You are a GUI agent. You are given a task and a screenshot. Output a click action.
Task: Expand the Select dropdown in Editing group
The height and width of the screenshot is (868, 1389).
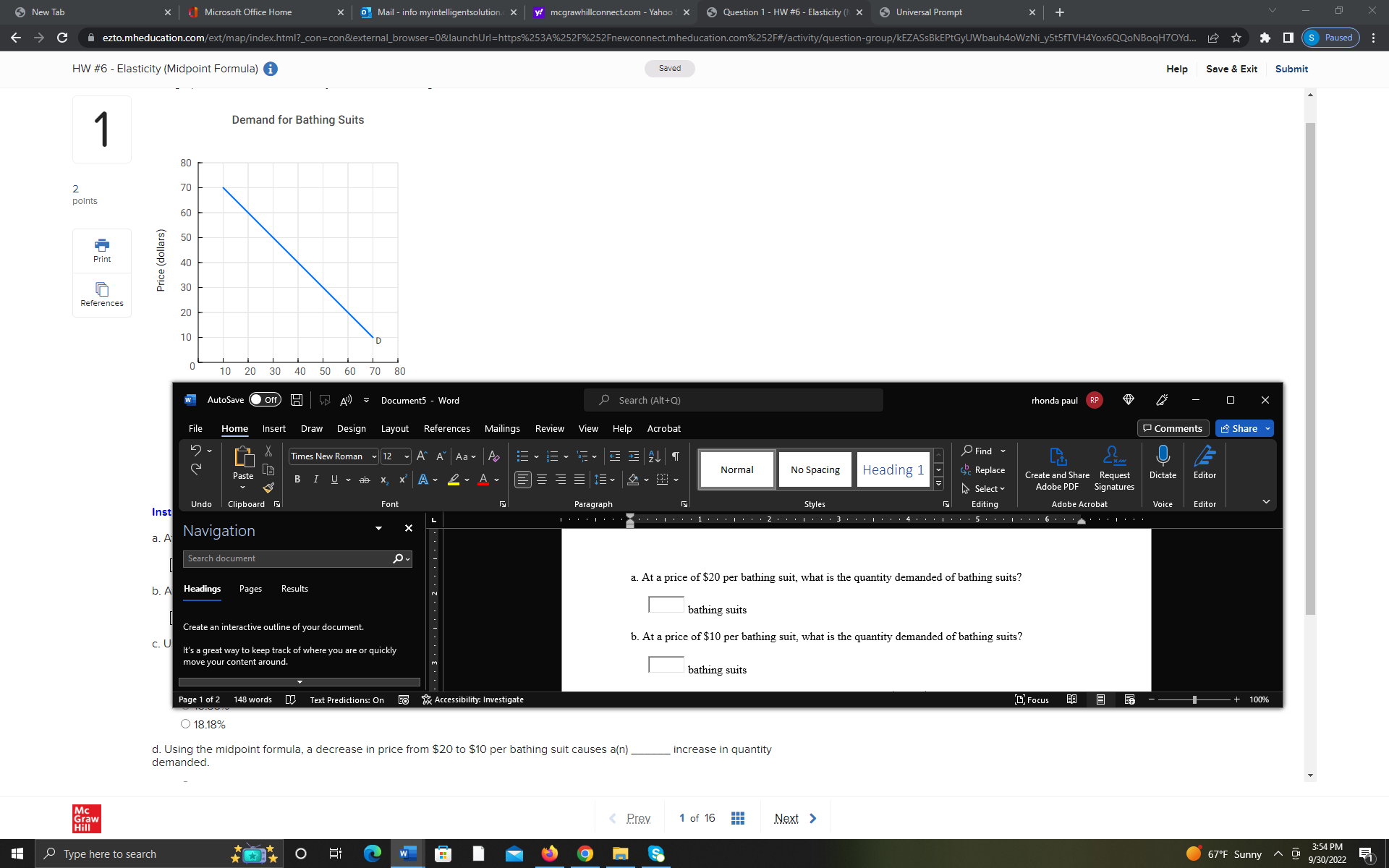[x=1002, y=489]
